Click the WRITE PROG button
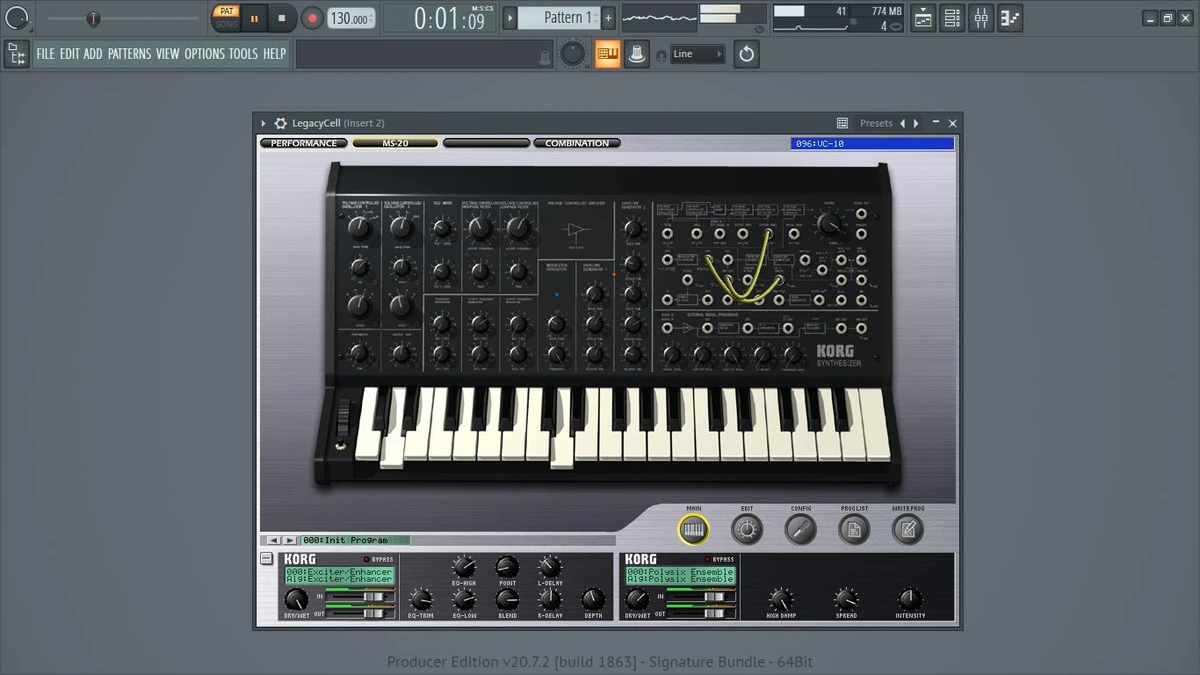The height and width of the screenshot is (675, 1200). pos(907,529)
